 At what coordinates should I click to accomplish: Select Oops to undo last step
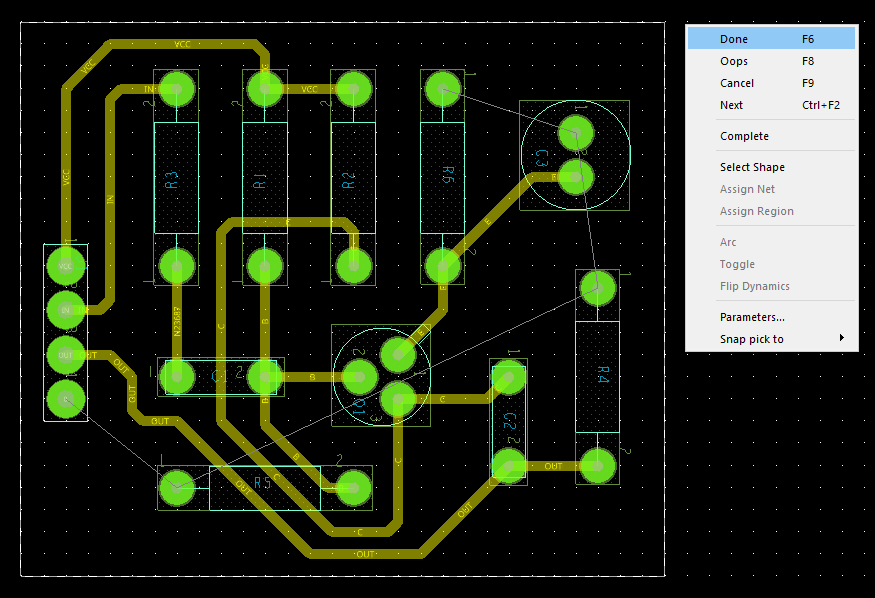(x=771, y=61)
